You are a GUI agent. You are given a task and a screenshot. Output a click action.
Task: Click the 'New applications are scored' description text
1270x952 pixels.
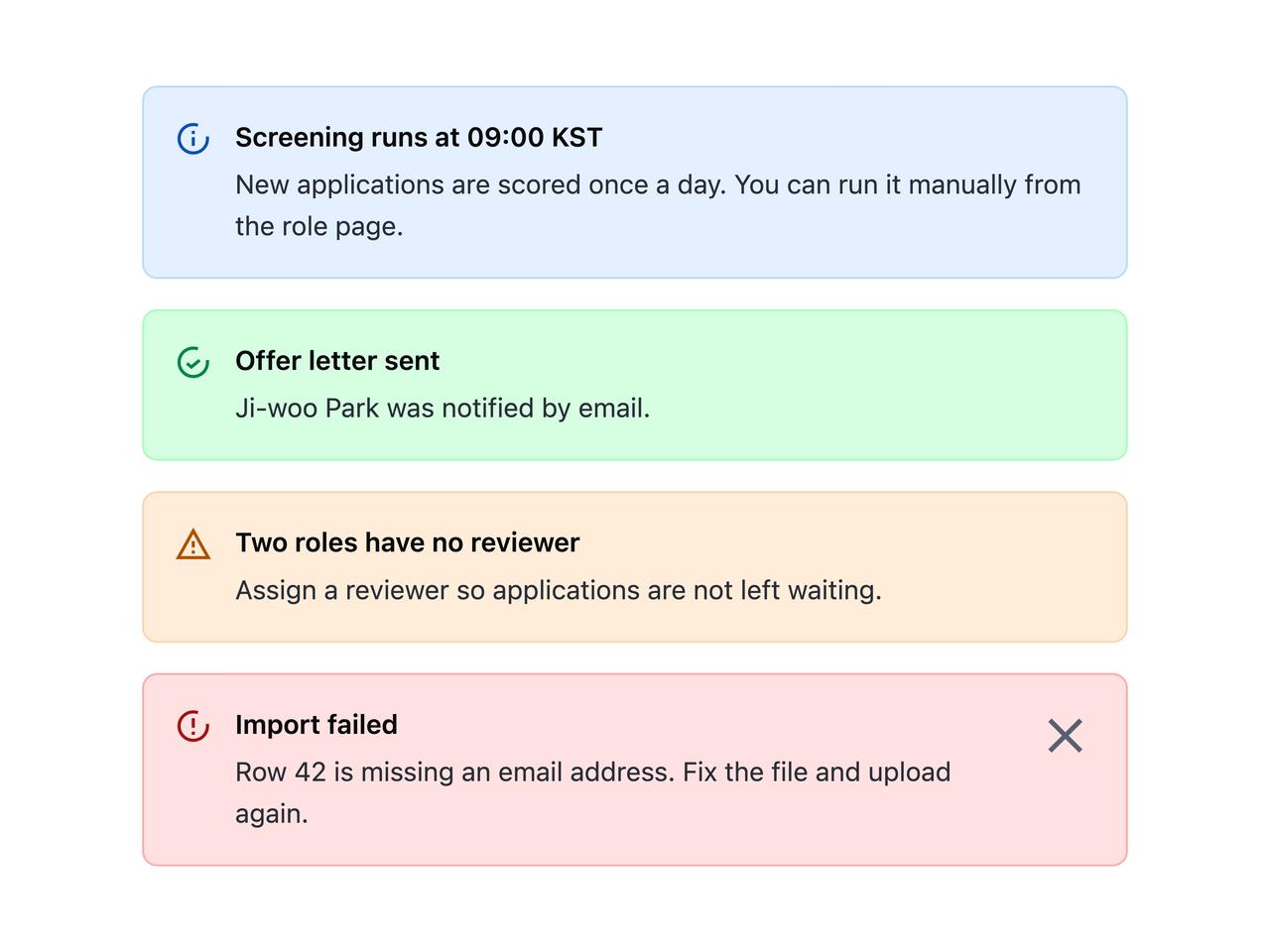658,205
